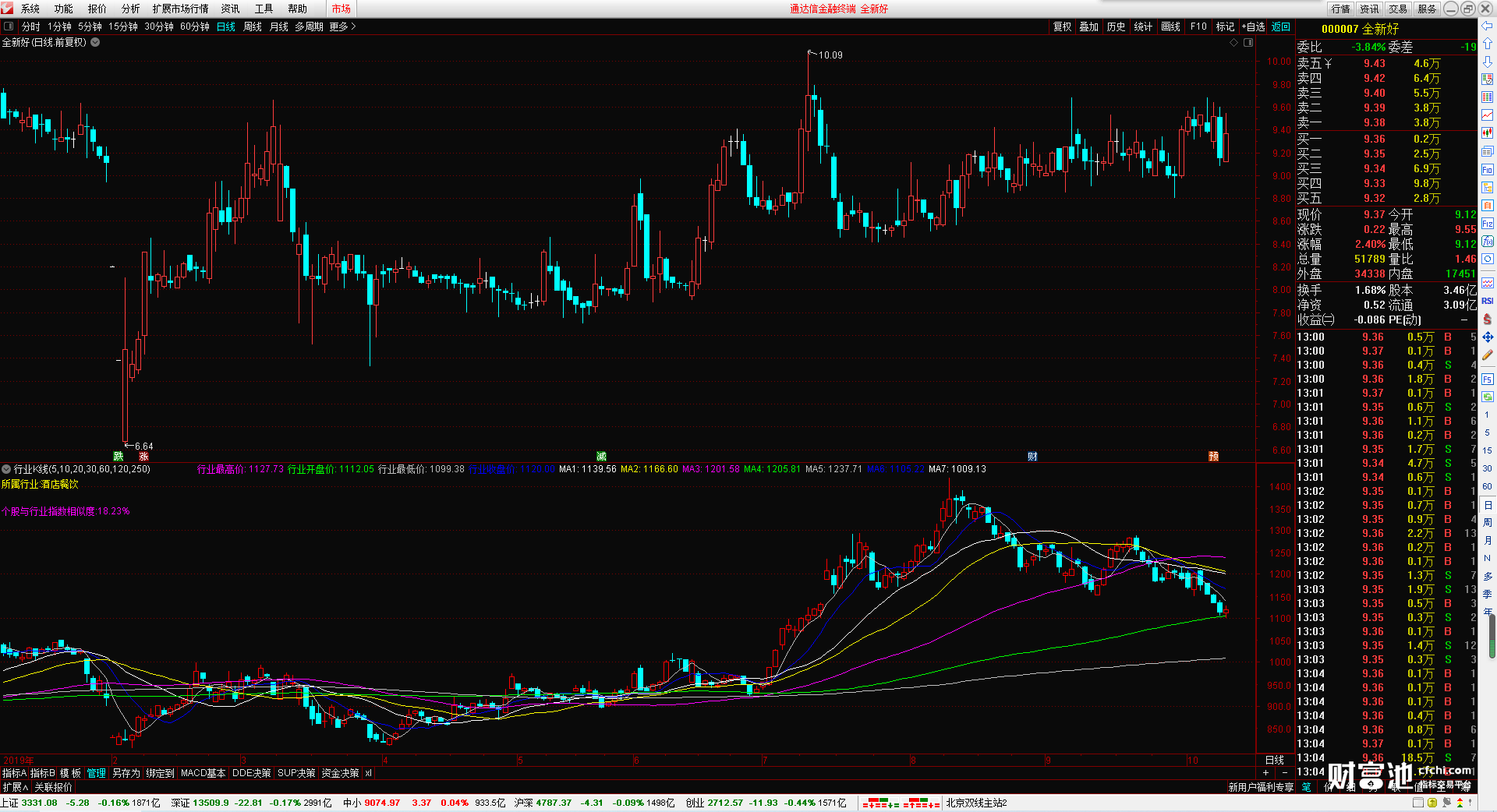
Task: Click the tree structure icon in sidebar
Action: click(x=1488, y=188)
